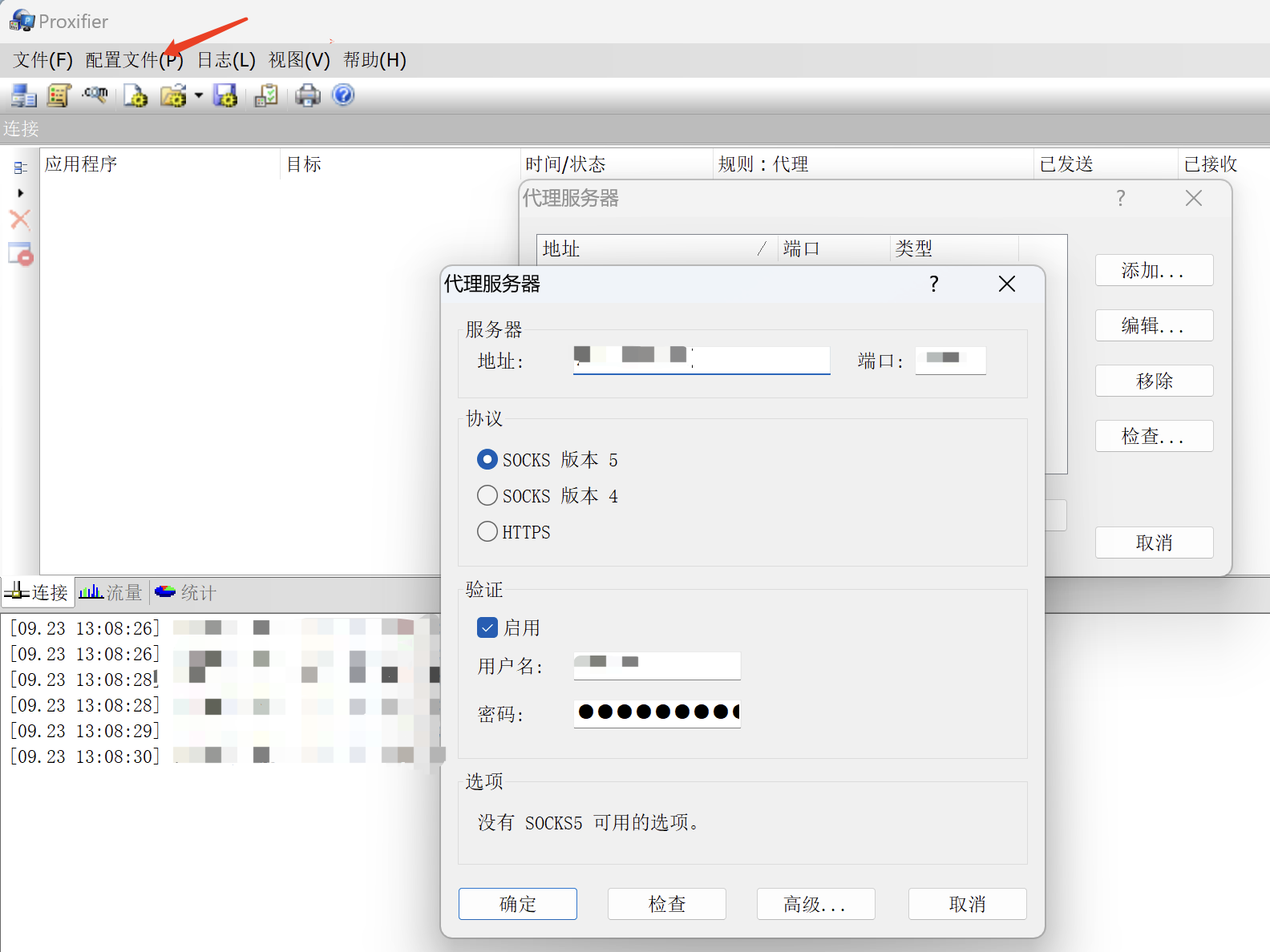1270x952 pixels.
Task: Open the 文件(F) menu
Action: click(x=42, y=60)
